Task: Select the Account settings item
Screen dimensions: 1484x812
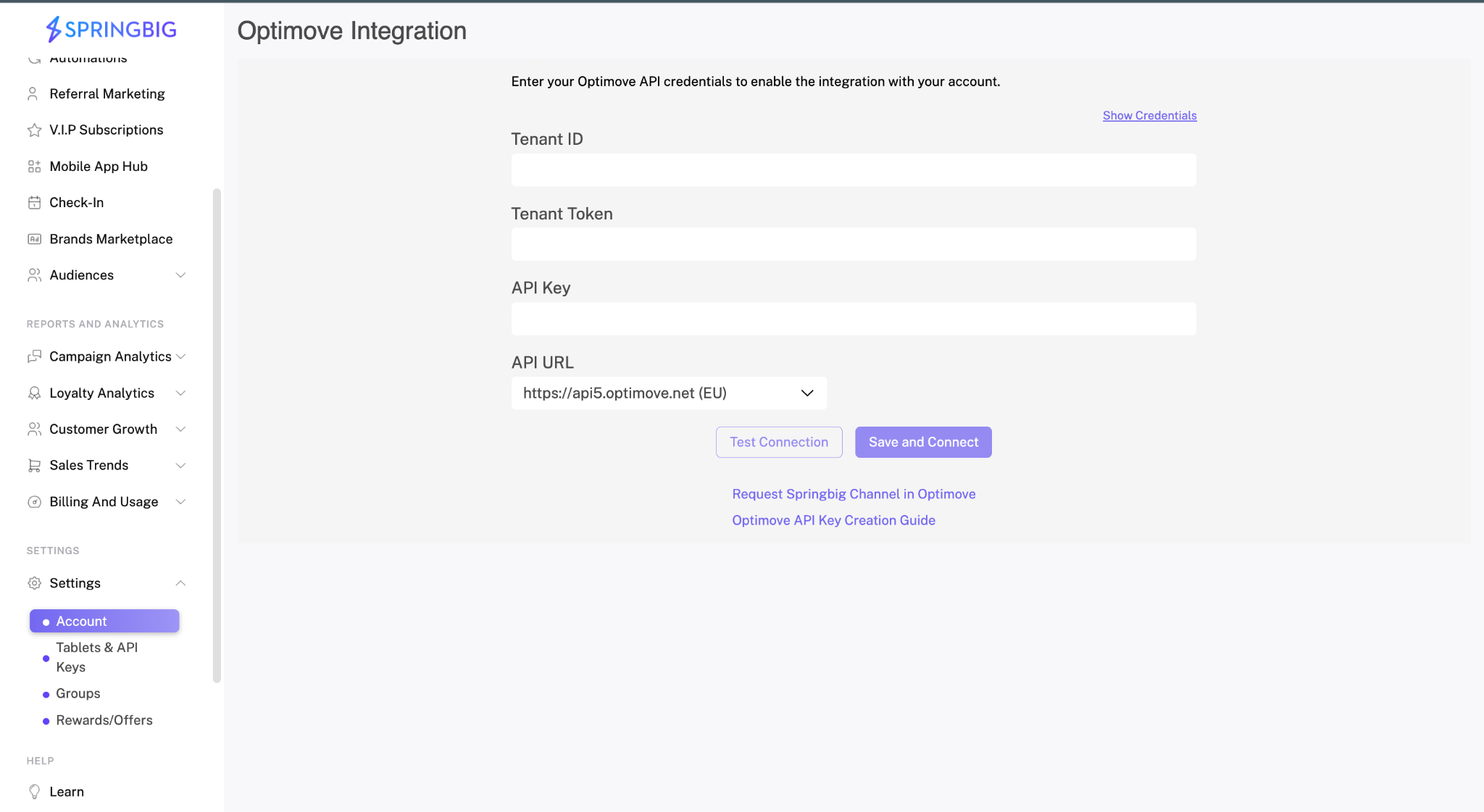Action: coord(104,621)
